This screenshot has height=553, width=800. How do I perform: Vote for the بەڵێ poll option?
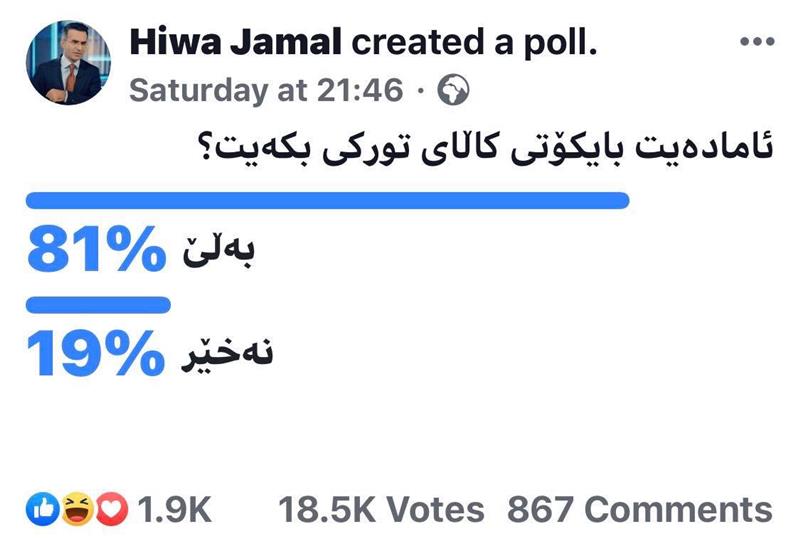pos(219,253)
